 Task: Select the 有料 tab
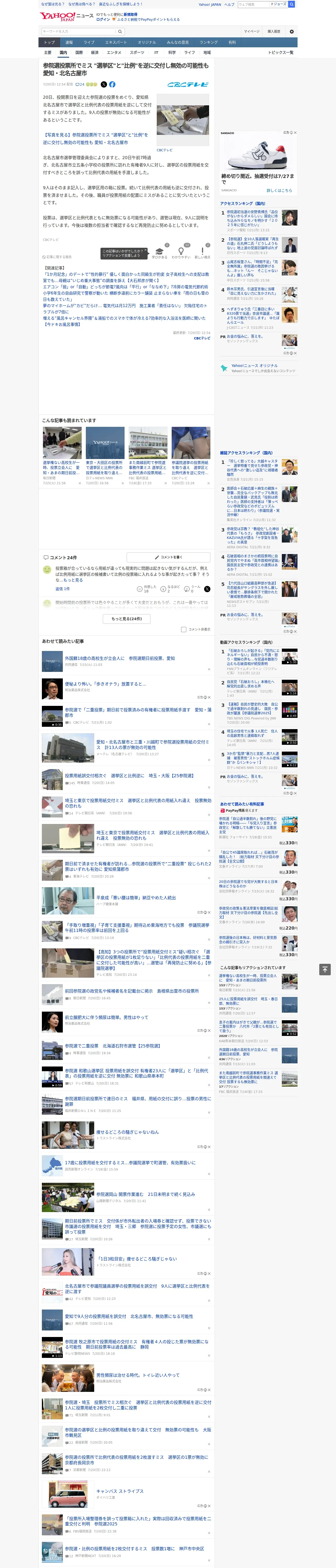click(x=232, y=43)
